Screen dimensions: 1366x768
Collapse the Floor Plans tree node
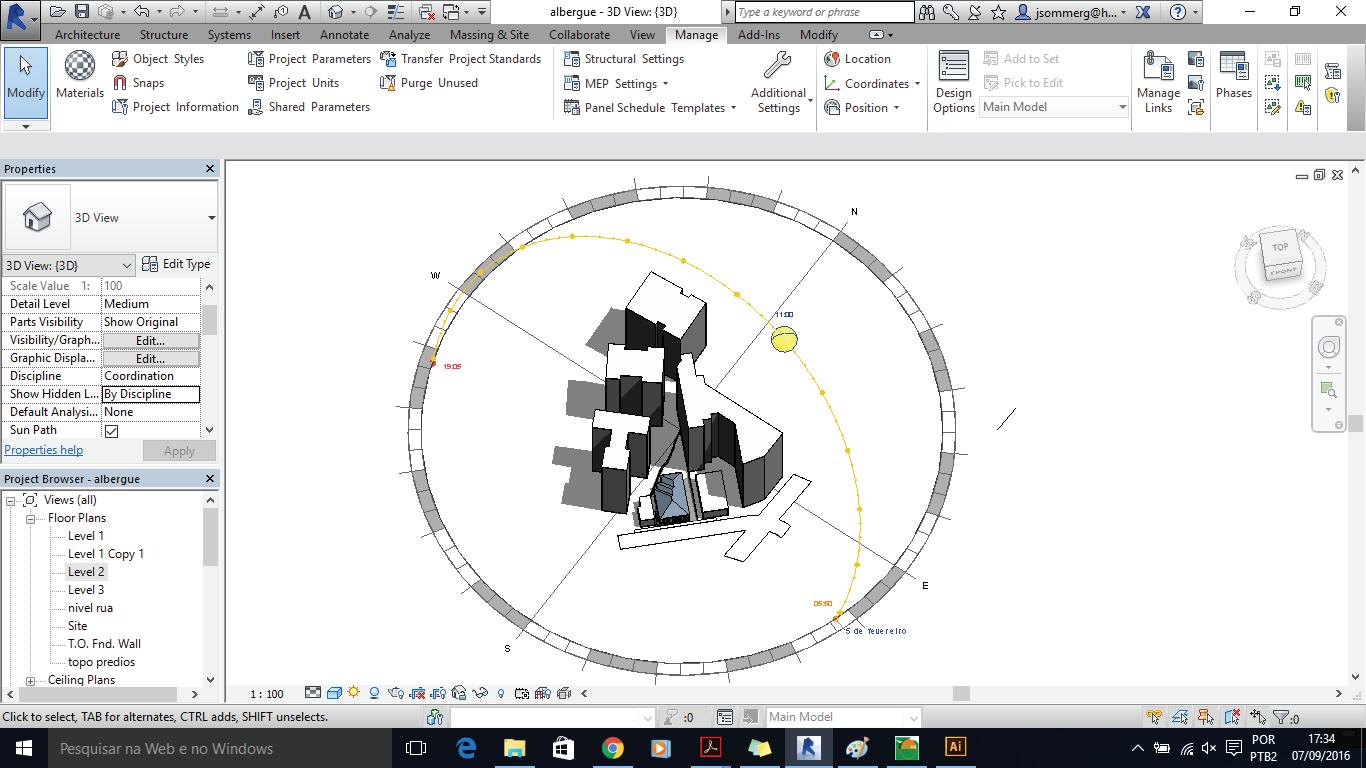(31, 518)
